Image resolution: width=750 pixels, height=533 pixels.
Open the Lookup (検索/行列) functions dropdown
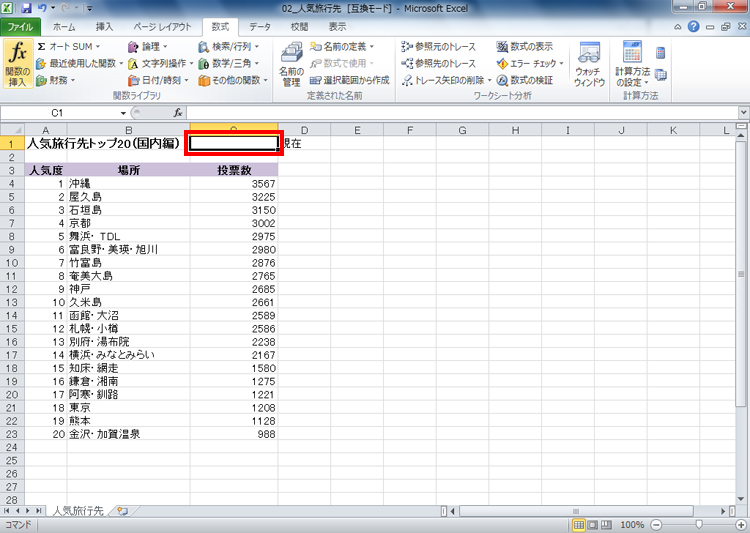click(229, 47)
